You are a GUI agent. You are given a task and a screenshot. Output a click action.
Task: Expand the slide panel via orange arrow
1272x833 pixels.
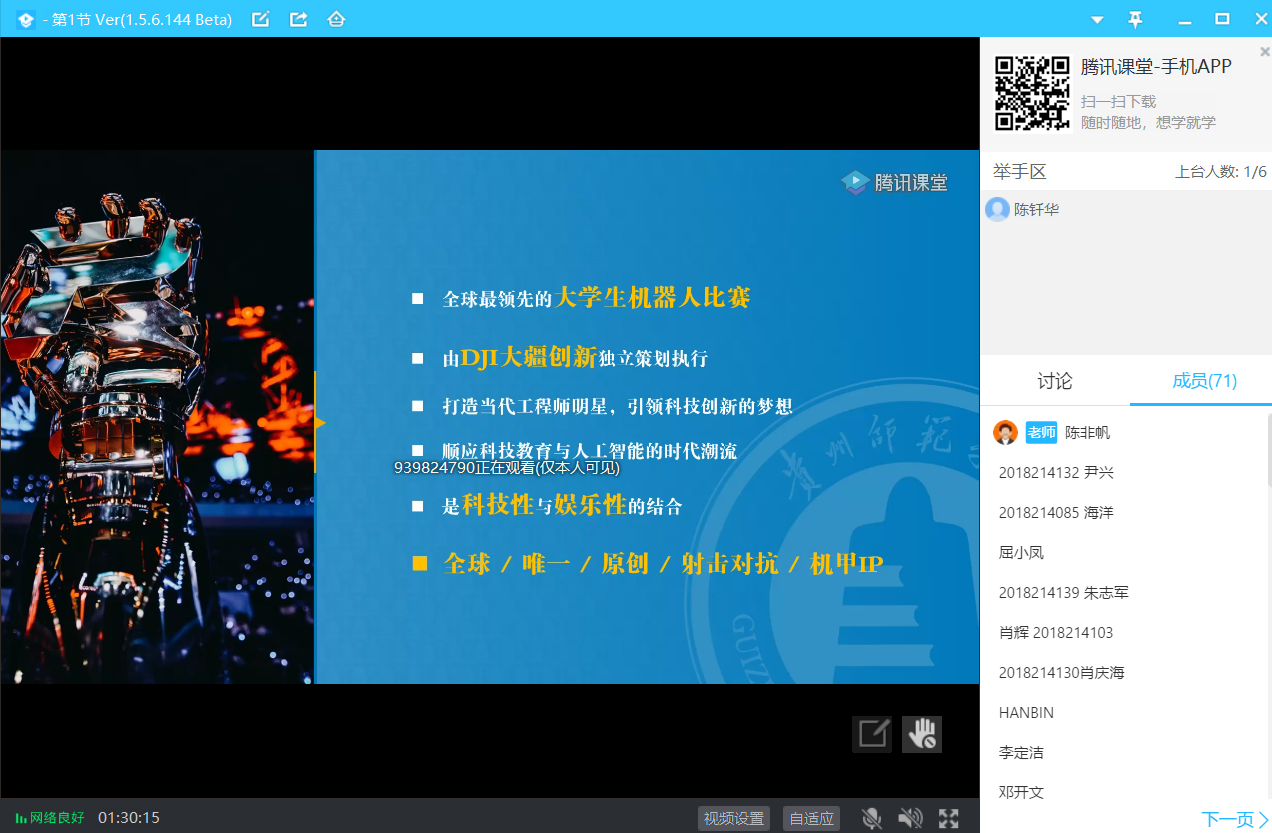pos(319,422)
